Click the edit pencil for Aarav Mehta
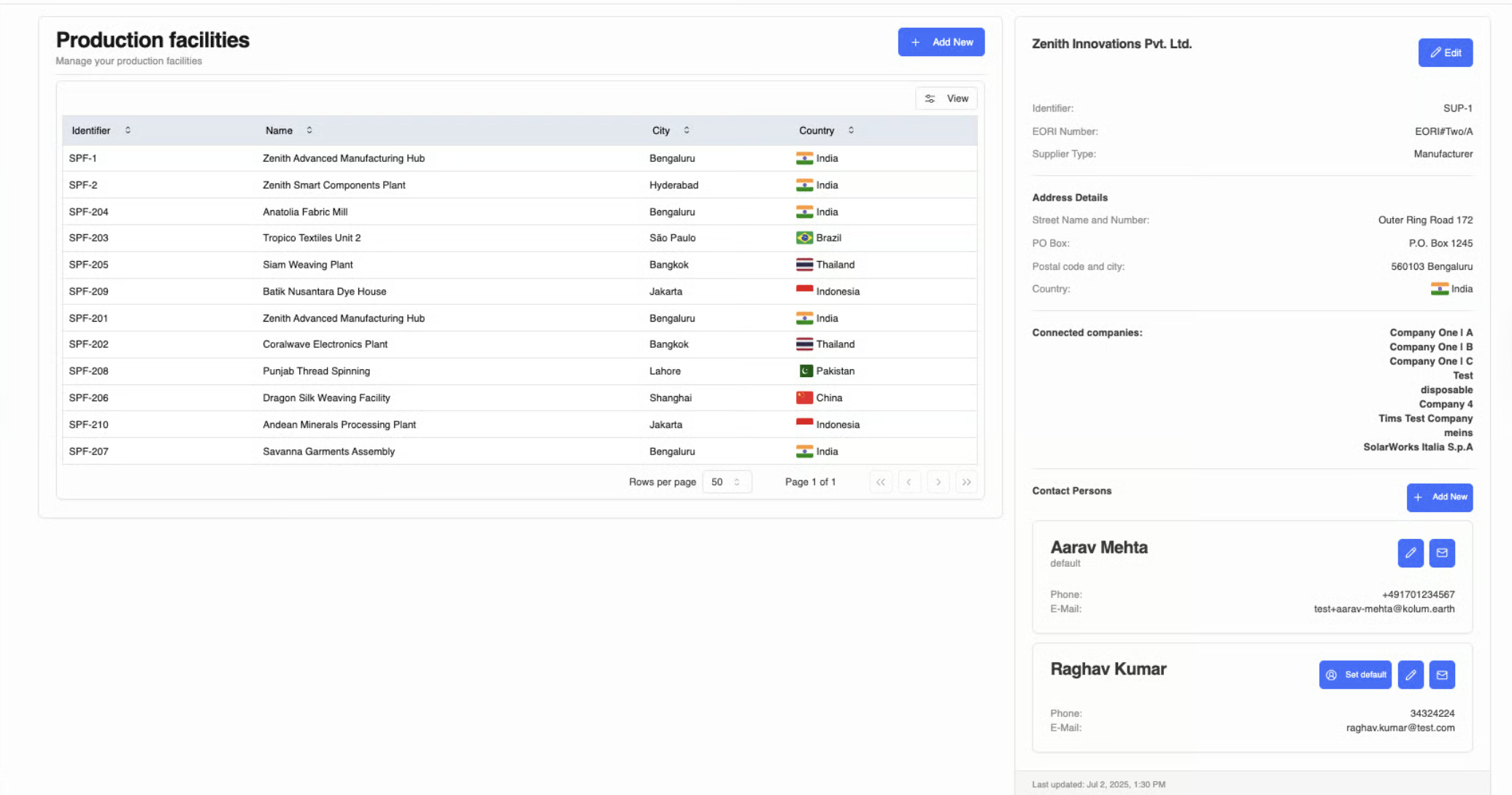Image resolution: width=1512 pixels, height=795 pixels. (1410, 553)
